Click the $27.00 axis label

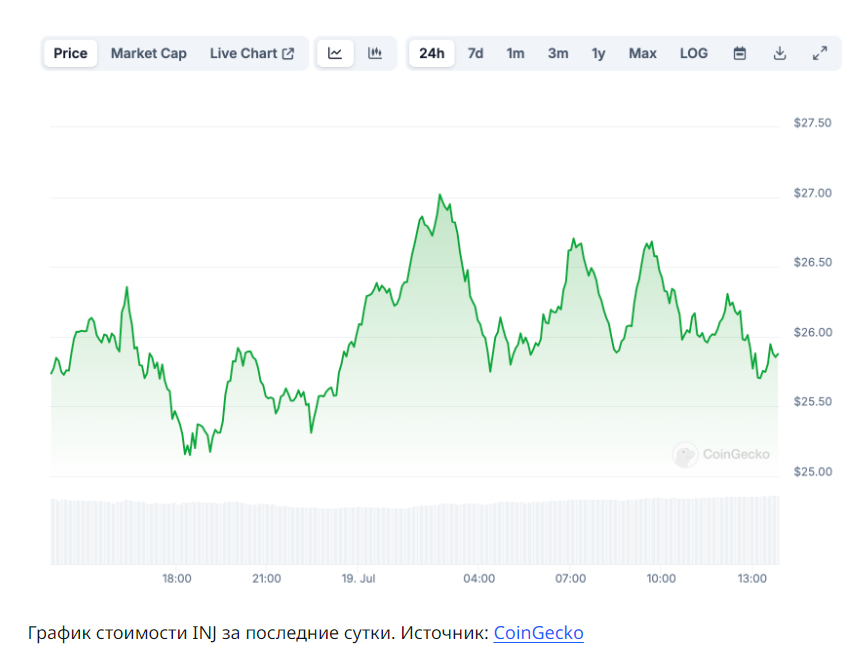[x=813, y=193]
